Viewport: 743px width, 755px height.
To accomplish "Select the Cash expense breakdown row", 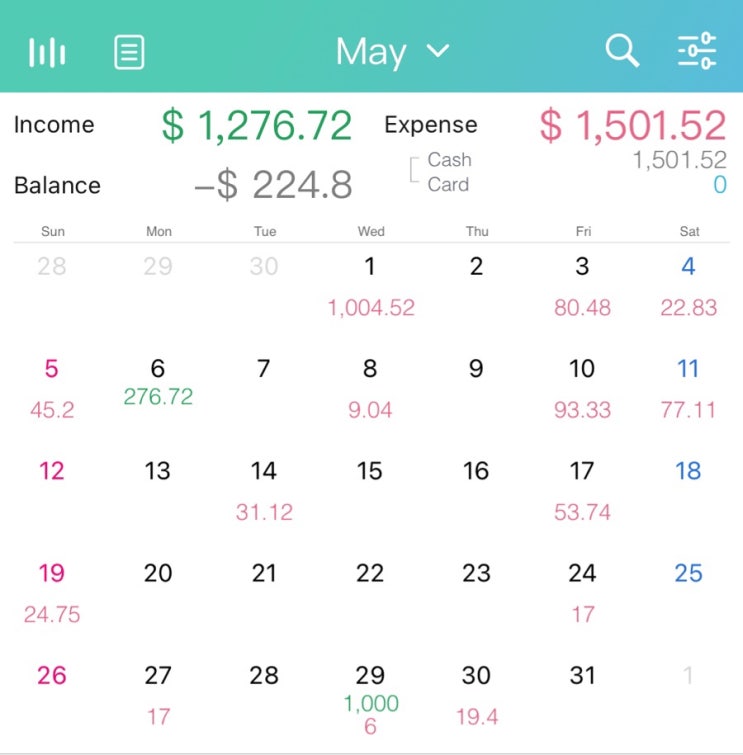I will click(x=568, y=160).
